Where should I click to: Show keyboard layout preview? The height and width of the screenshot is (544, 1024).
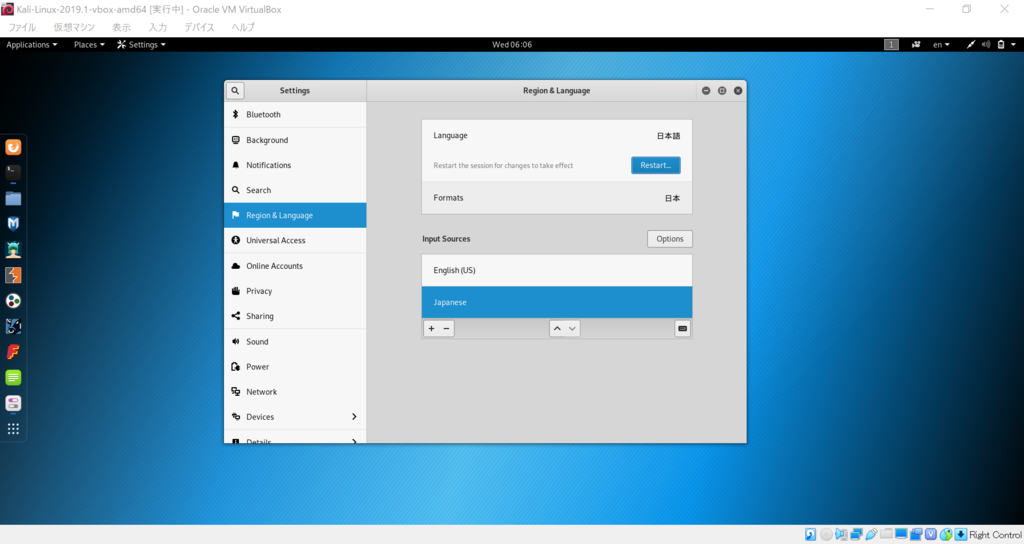(682, 328)
